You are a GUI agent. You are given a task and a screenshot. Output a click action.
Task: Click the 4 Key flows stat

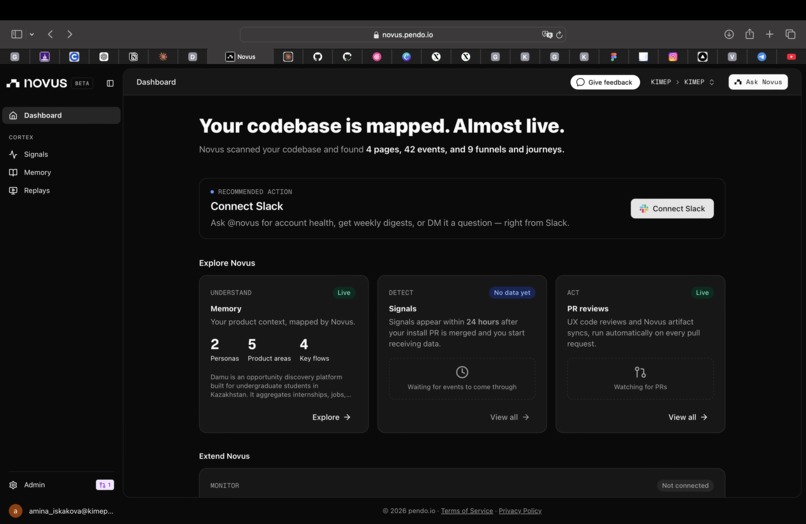click(314, 350)
